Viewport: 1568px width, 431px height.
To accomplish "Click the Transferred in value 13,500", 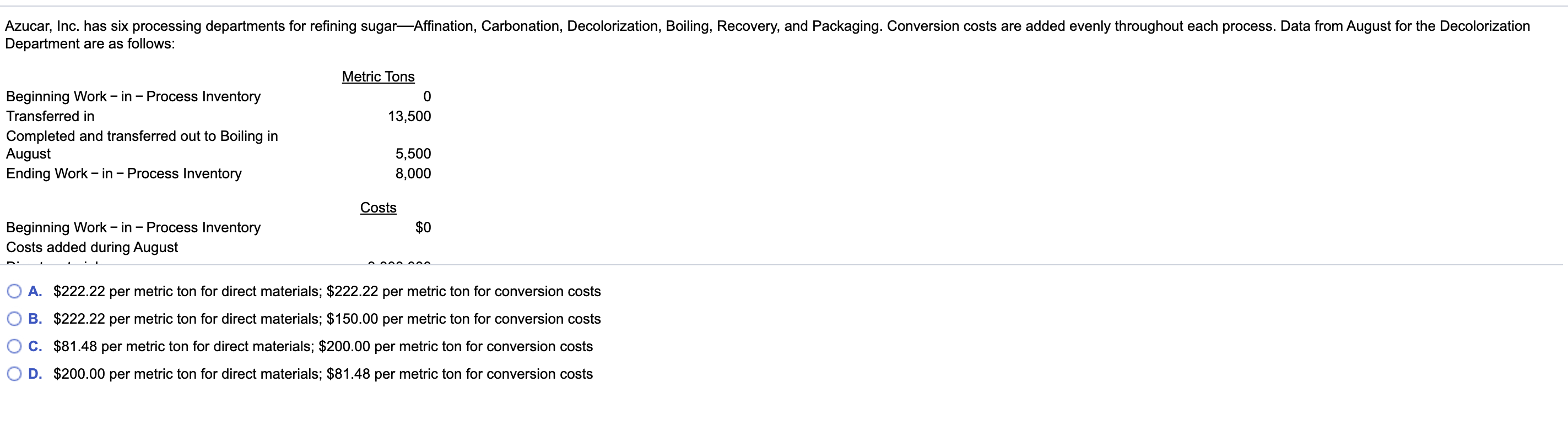I will point(410,116).
